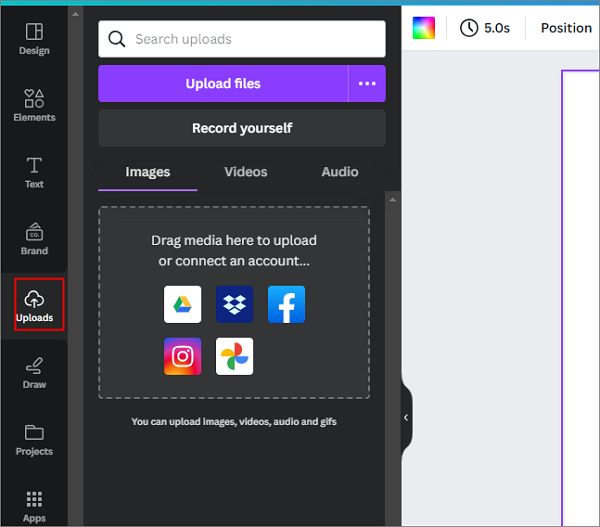The image size is (600, 527).
Task: Switch to the Images tab
Action: tap(148, 172)
